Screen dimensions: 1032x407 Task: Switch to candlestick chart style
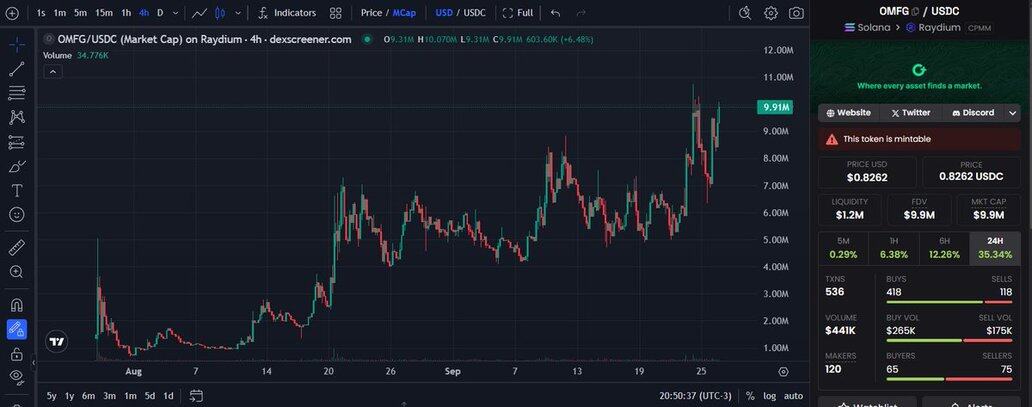tap(220, 13)
